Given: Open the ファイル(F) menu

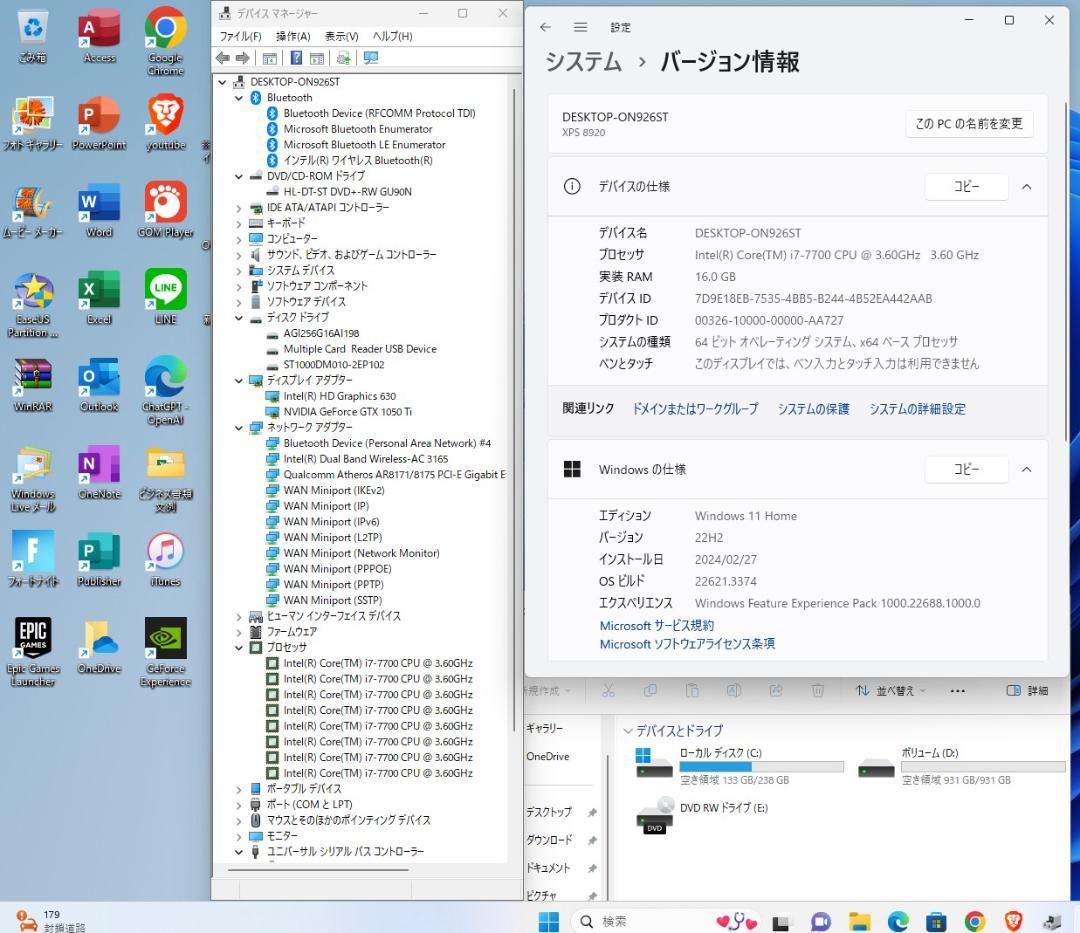Looking at the screenshot, I should click(240, 36).
